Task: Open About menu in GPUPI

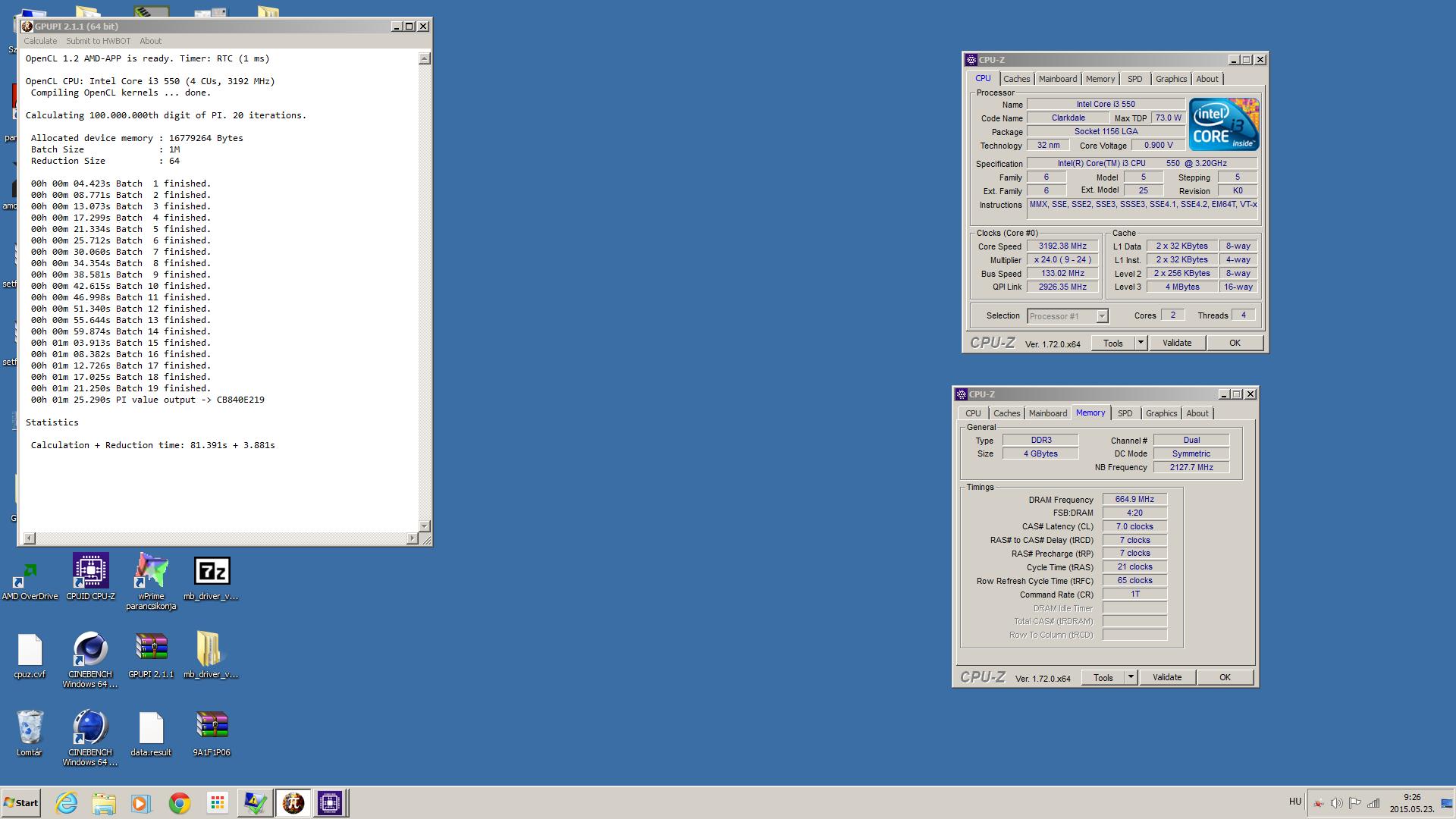Action: click(150, 41)
